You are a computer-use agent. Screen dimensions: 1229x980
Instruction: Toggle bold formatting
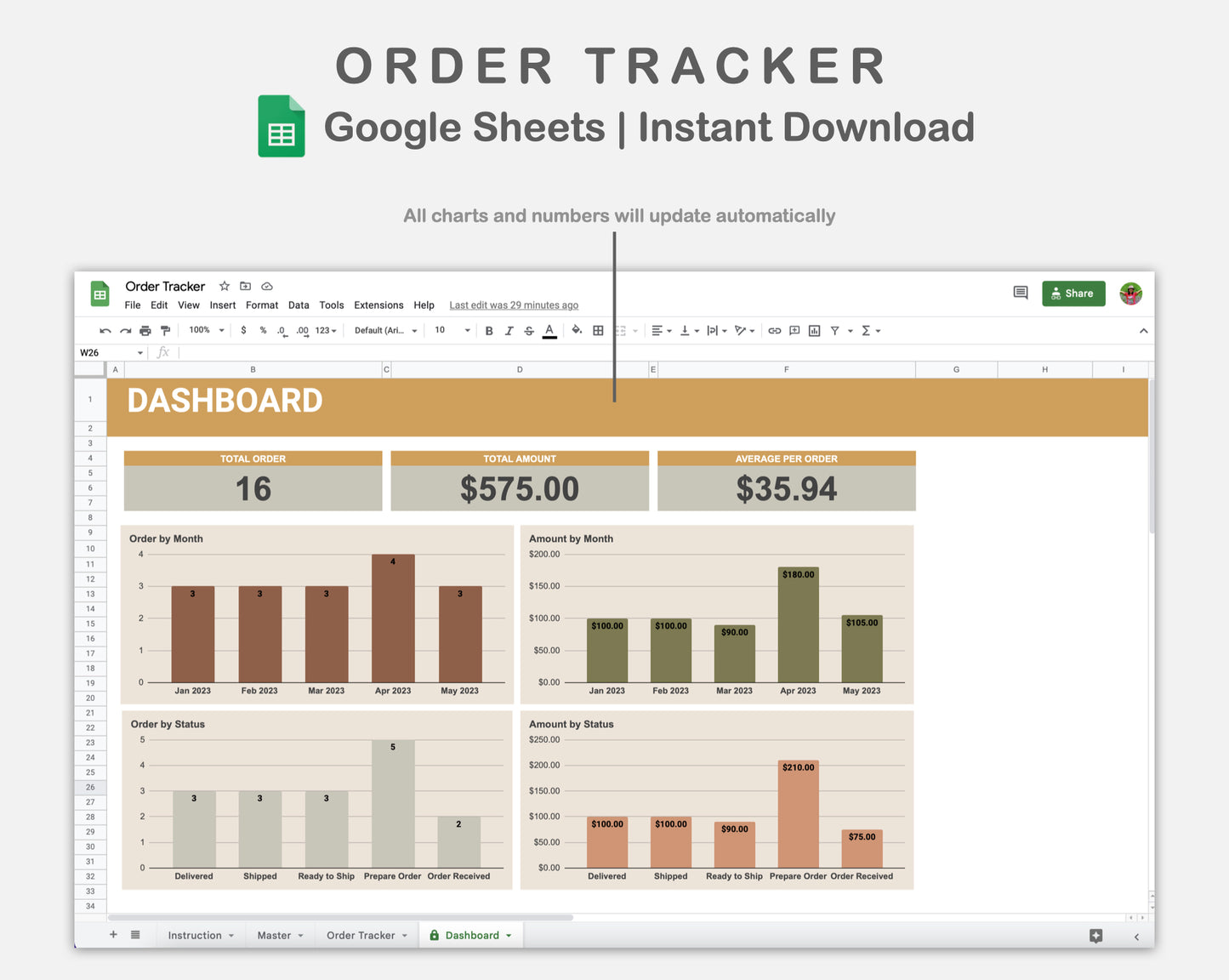(x=489, y=330)
